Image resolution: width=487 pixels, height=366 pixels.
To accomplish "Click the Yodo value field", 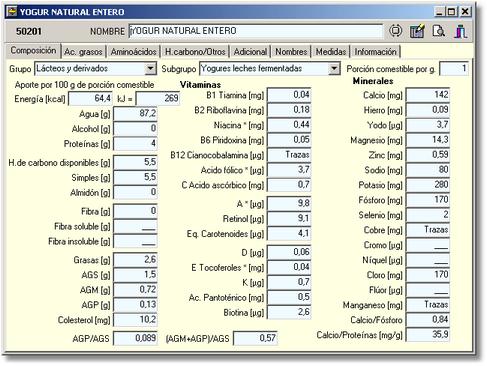I will pyautogui.click(x=428, y=125).
